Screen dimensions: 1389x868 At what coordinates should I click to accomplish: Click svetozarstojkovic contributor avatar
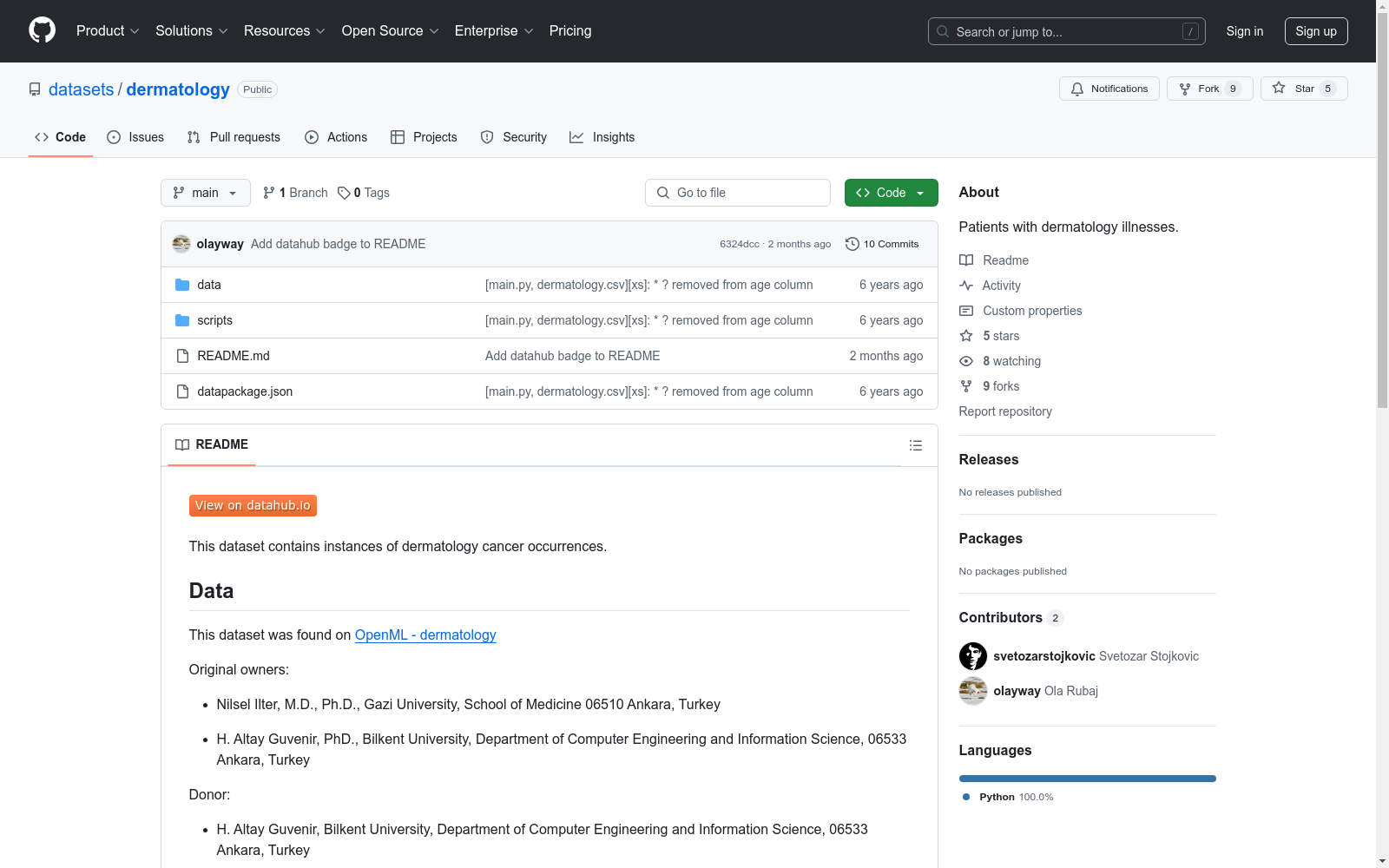973,656
